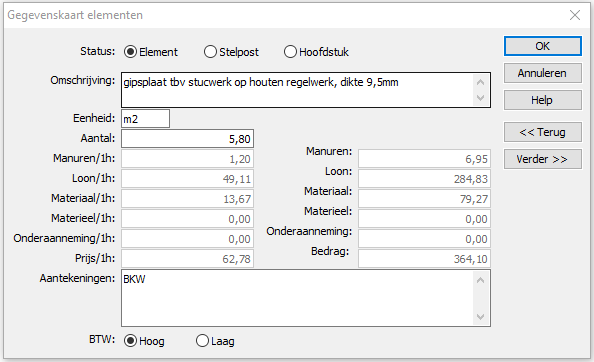Image resolution: width=594 pixels, height=362 pixels.
Task: Click the down arrow in the Omschrijving scrollbar
Action: pyautogui.click(x=480, y=98)
